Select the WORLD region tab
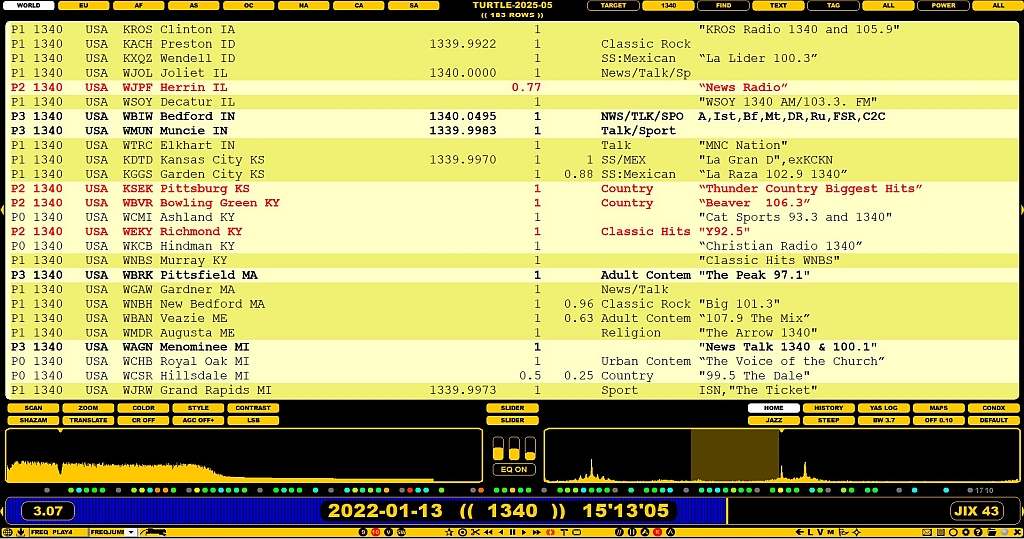 (x=28, y=5)
